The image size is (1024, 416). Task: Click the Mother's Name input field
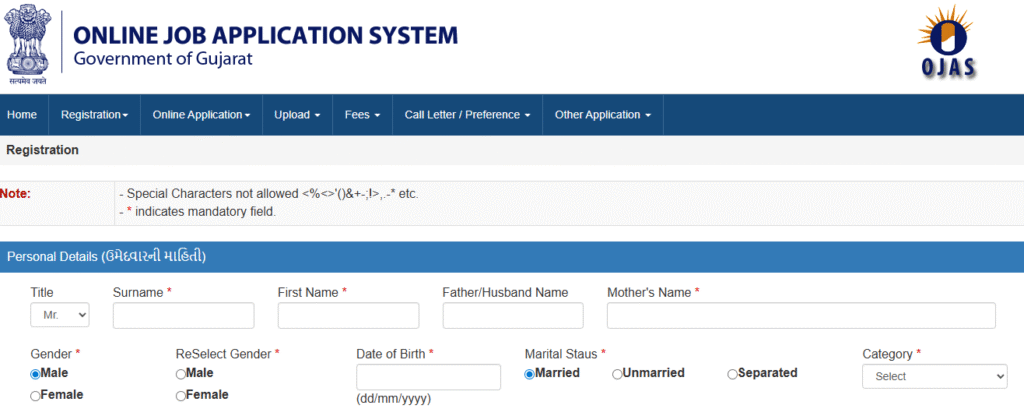pos(801,316)
